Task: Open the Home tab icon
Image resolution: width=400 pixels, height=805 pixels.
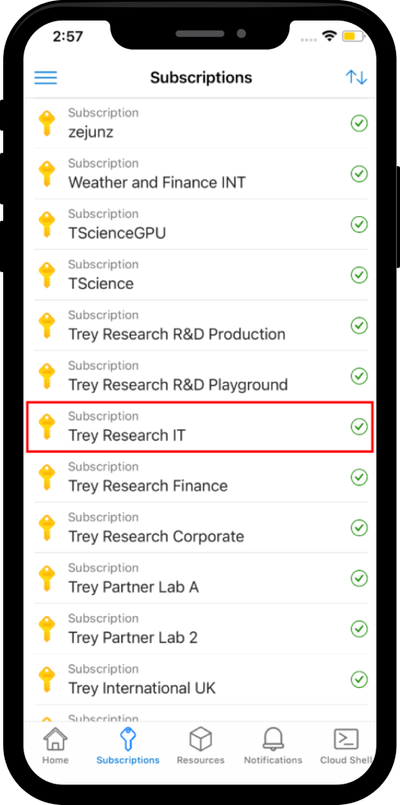Action: point(55,740)
